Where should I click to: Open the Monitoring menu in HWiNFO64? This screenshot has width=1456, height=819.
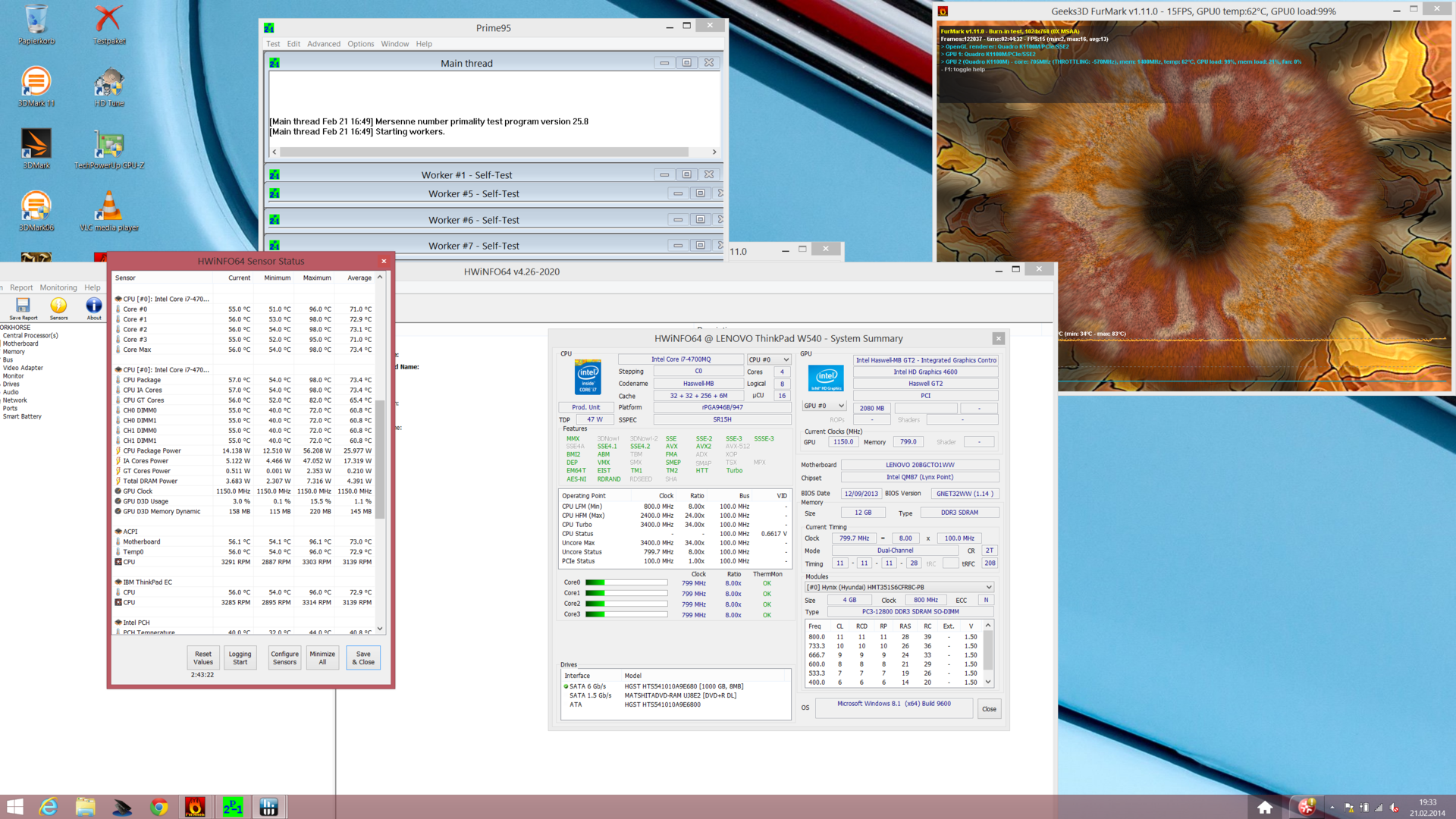pos(58,287)
